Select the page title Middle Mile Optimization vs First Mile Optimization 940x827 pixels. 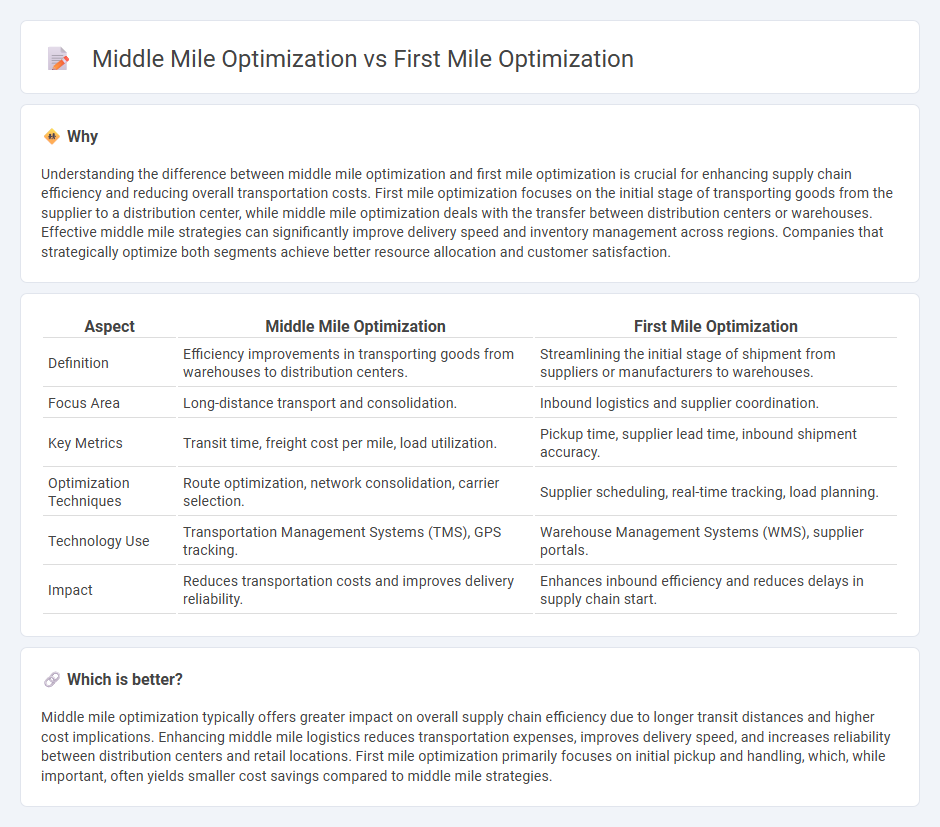tap(363, 59)
